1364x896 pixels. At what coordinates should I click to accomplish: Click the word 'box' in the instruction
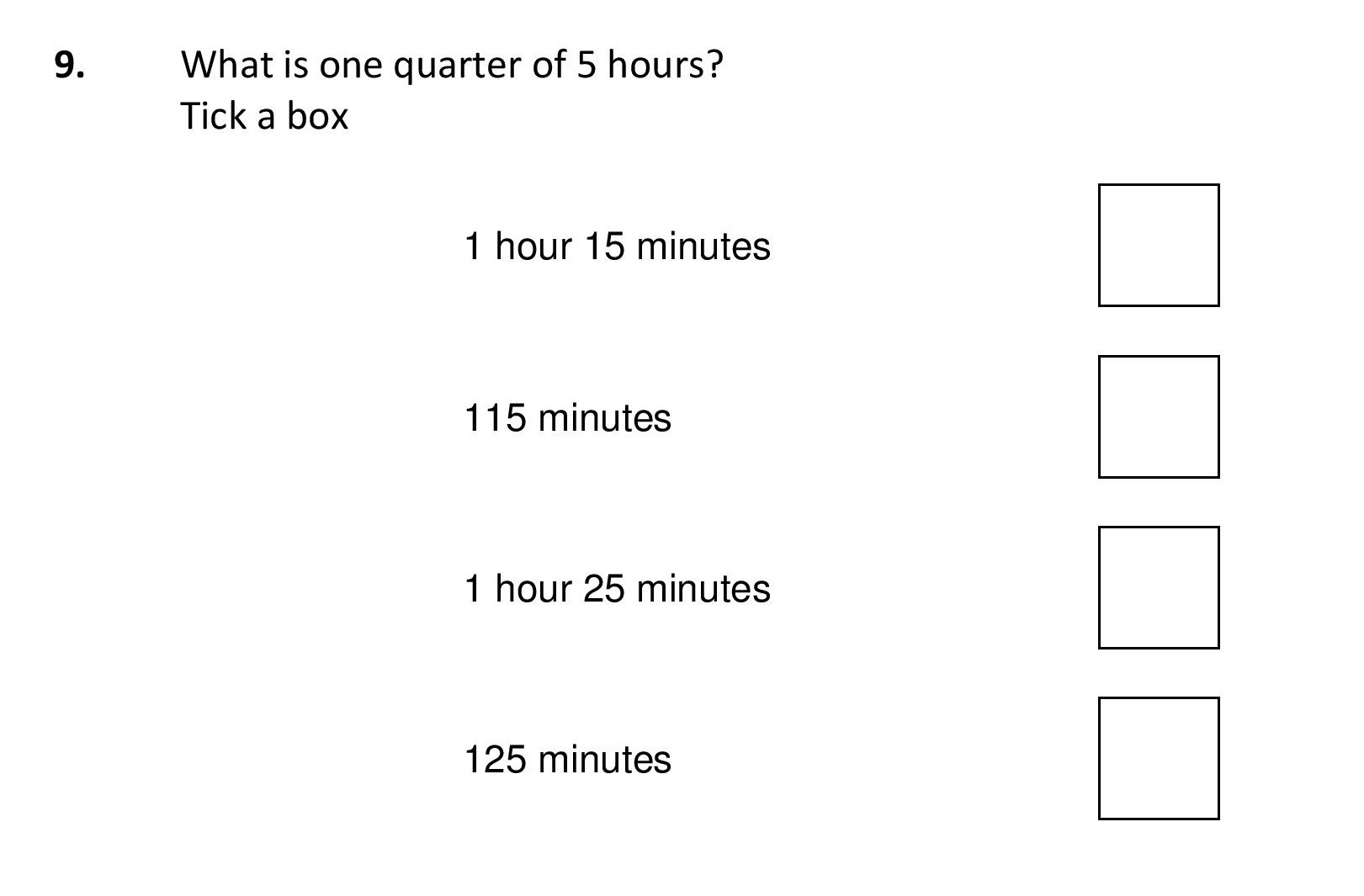[317, 116]
